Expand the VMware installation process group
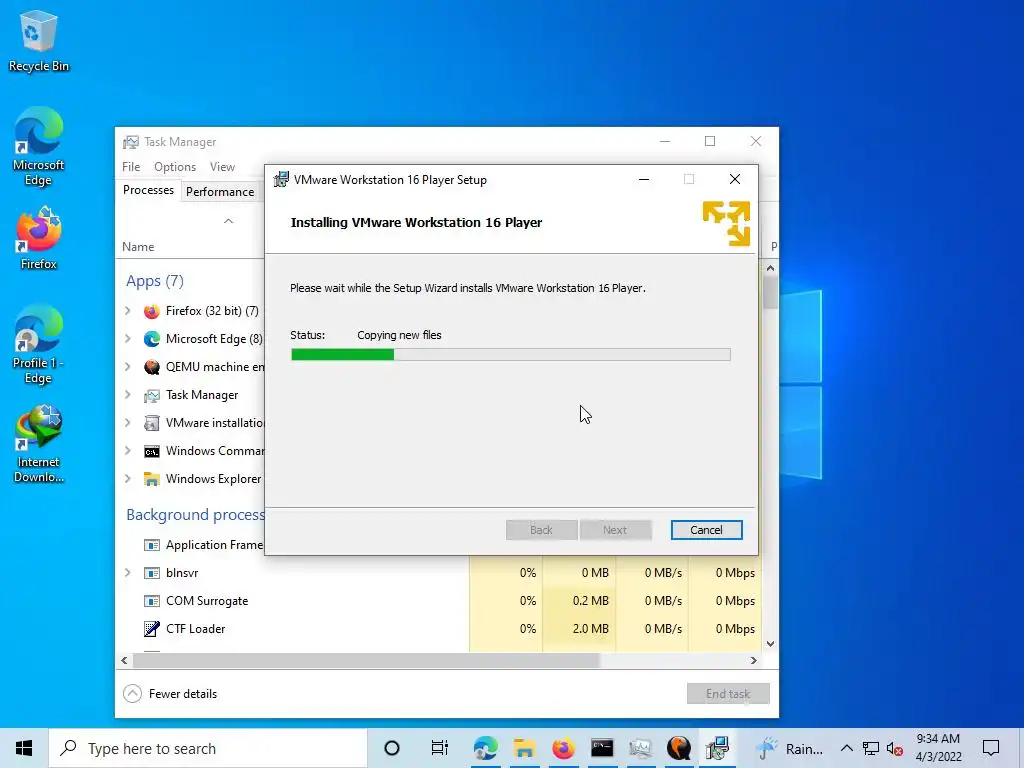The width and height of the screenshot is (1024, 768). (x=128, y=423)
